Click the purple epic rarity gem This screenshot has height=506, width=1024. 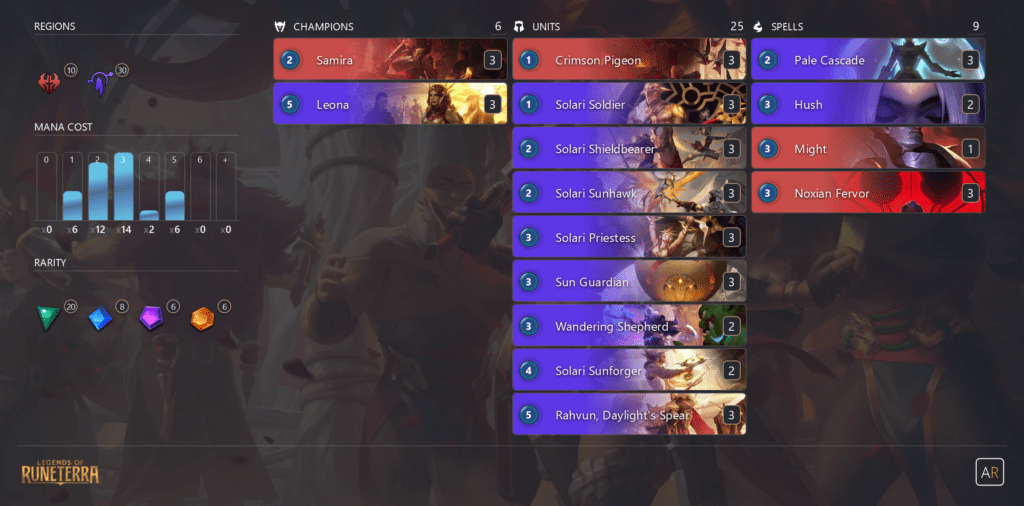pyautogui.click(x=151, y=318)
